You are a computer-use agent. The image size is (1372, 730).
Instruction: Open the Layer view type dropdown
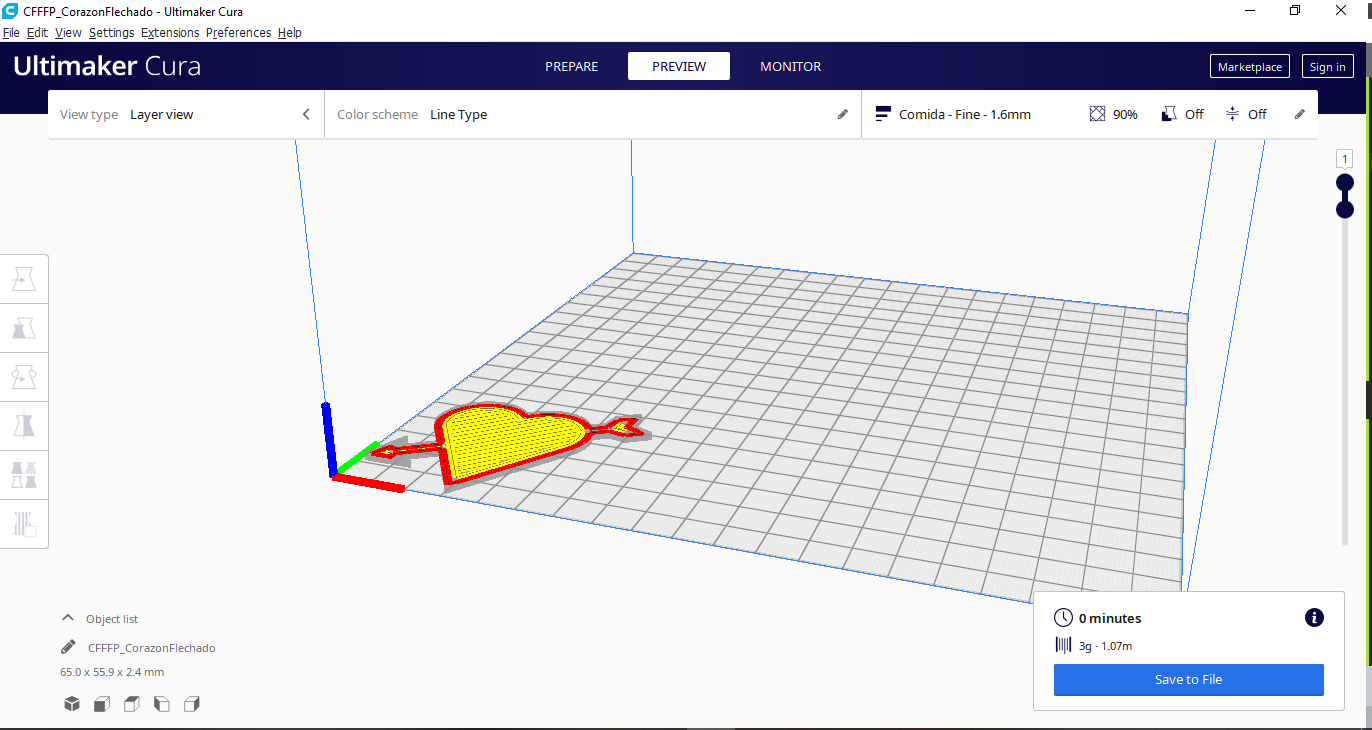185,114
